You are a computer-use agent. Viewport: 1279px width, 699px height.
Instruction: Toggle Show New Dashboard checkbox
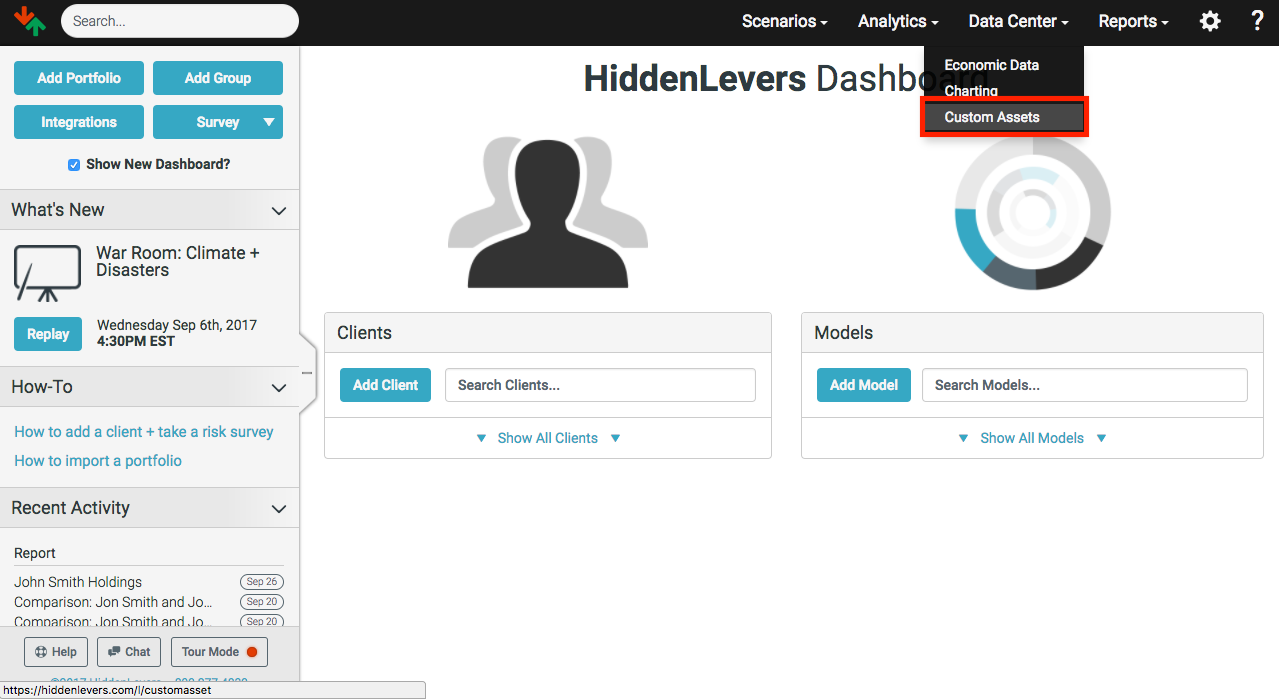(x=74, y=165)
